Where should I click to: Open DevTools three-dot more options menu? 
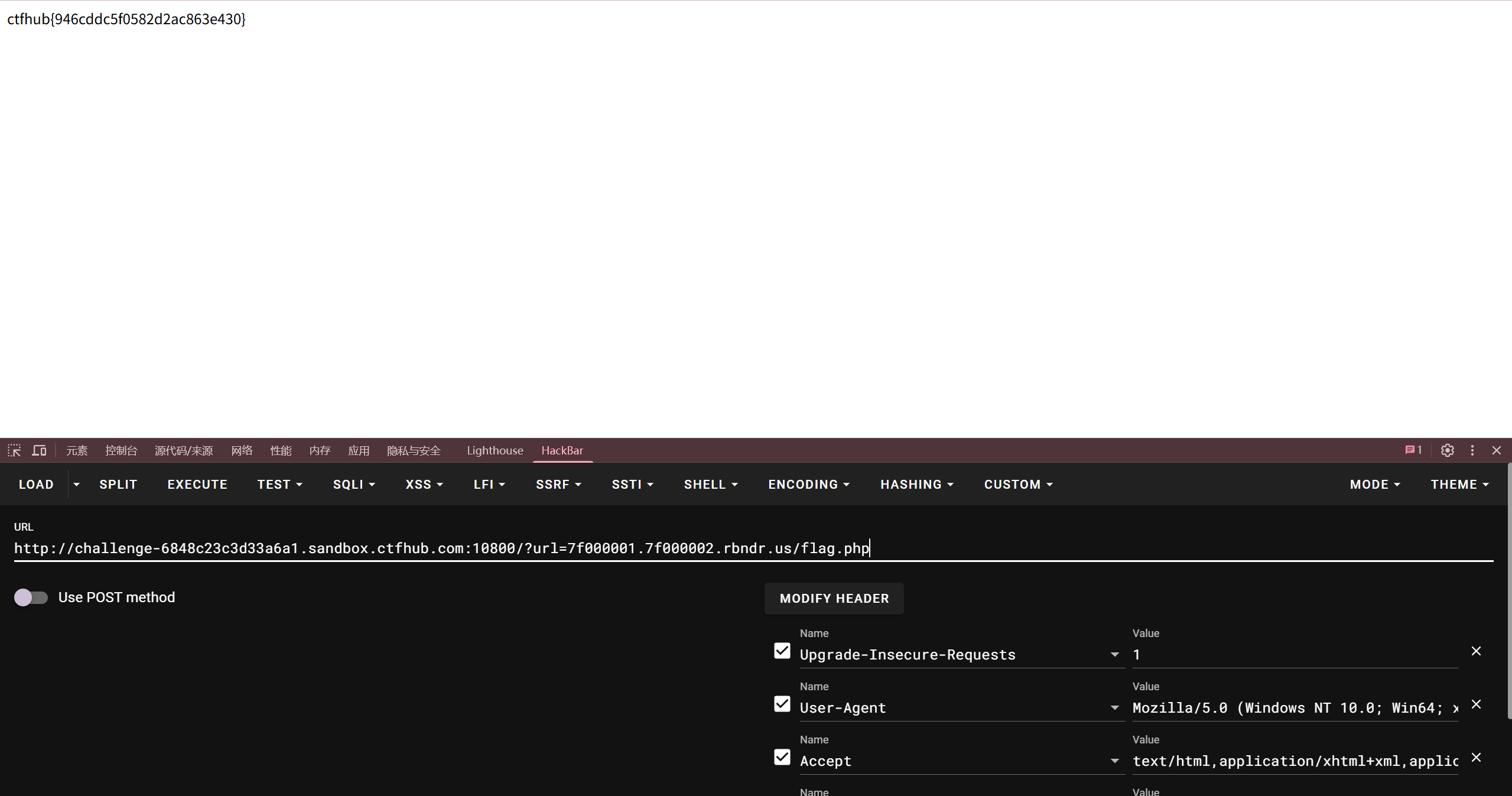point(1472,450)
